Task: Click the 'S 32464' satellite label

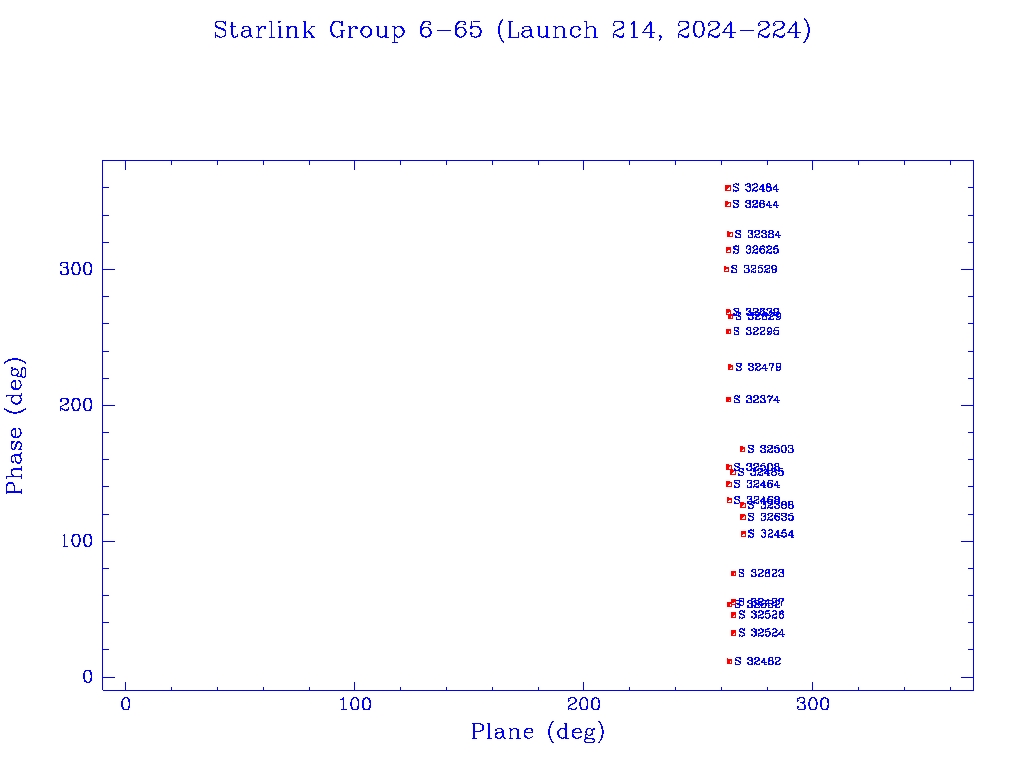Action: tap(756, 485)
